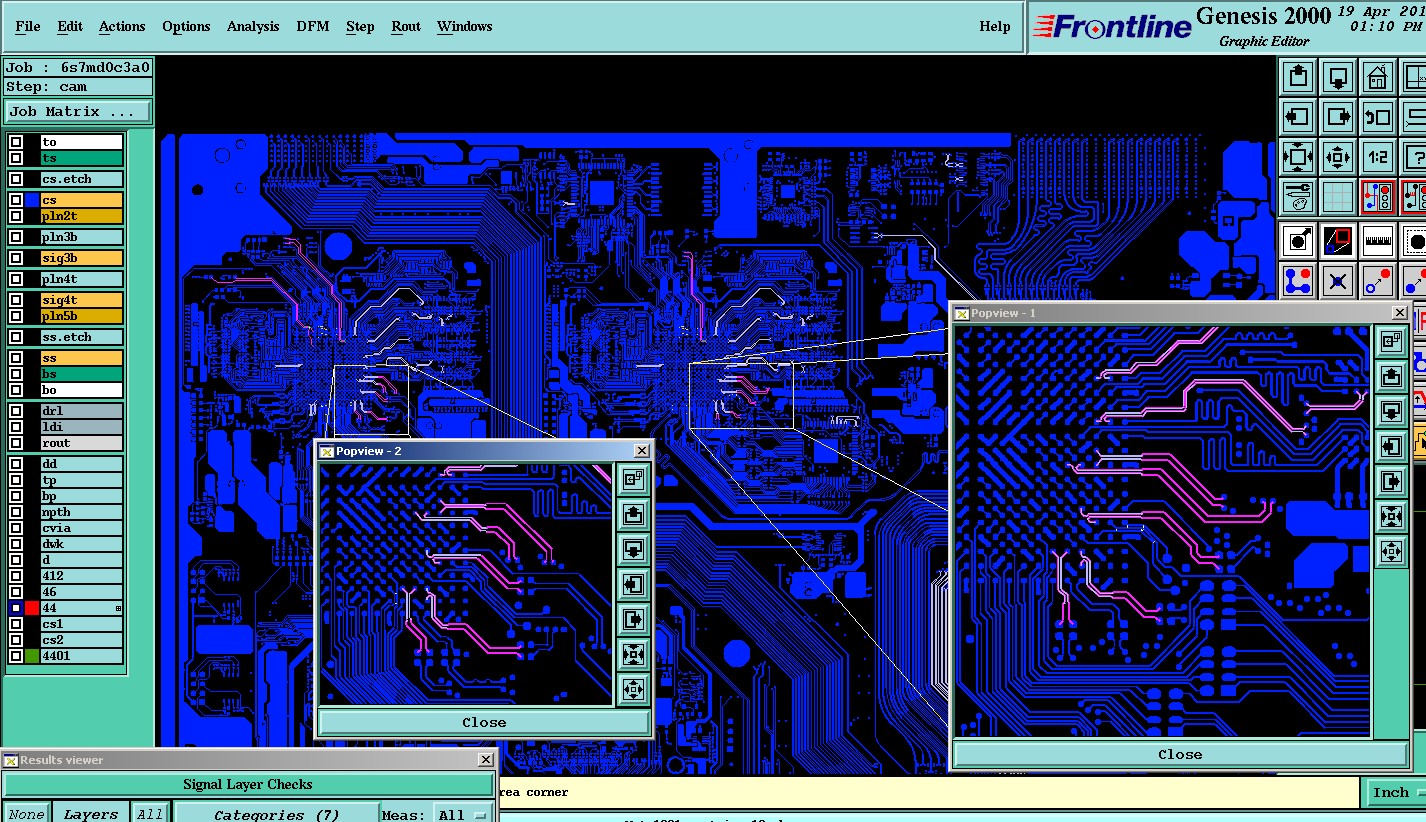Toggle the checkbox for layer 'pln4t'
Image resolution: width=1426 pixels, height=822 pixels.
[x=16, y=279]
